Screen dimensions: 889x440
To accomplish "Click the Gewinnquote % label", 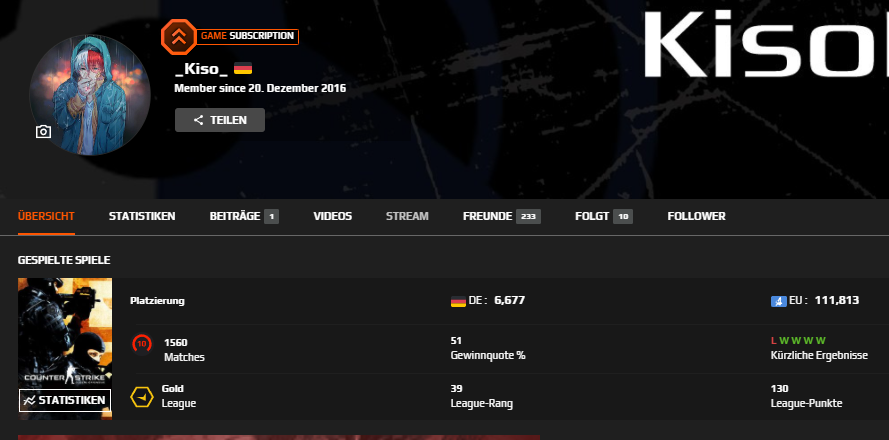I will pyautogui.click(x=488, y=356).
